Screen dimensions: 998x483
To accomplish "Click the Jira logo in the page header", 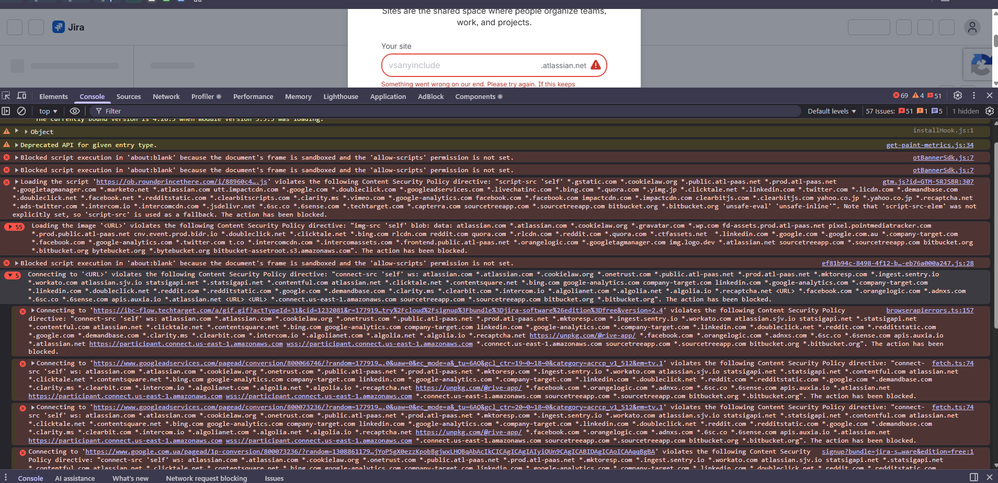I will 68,27.
